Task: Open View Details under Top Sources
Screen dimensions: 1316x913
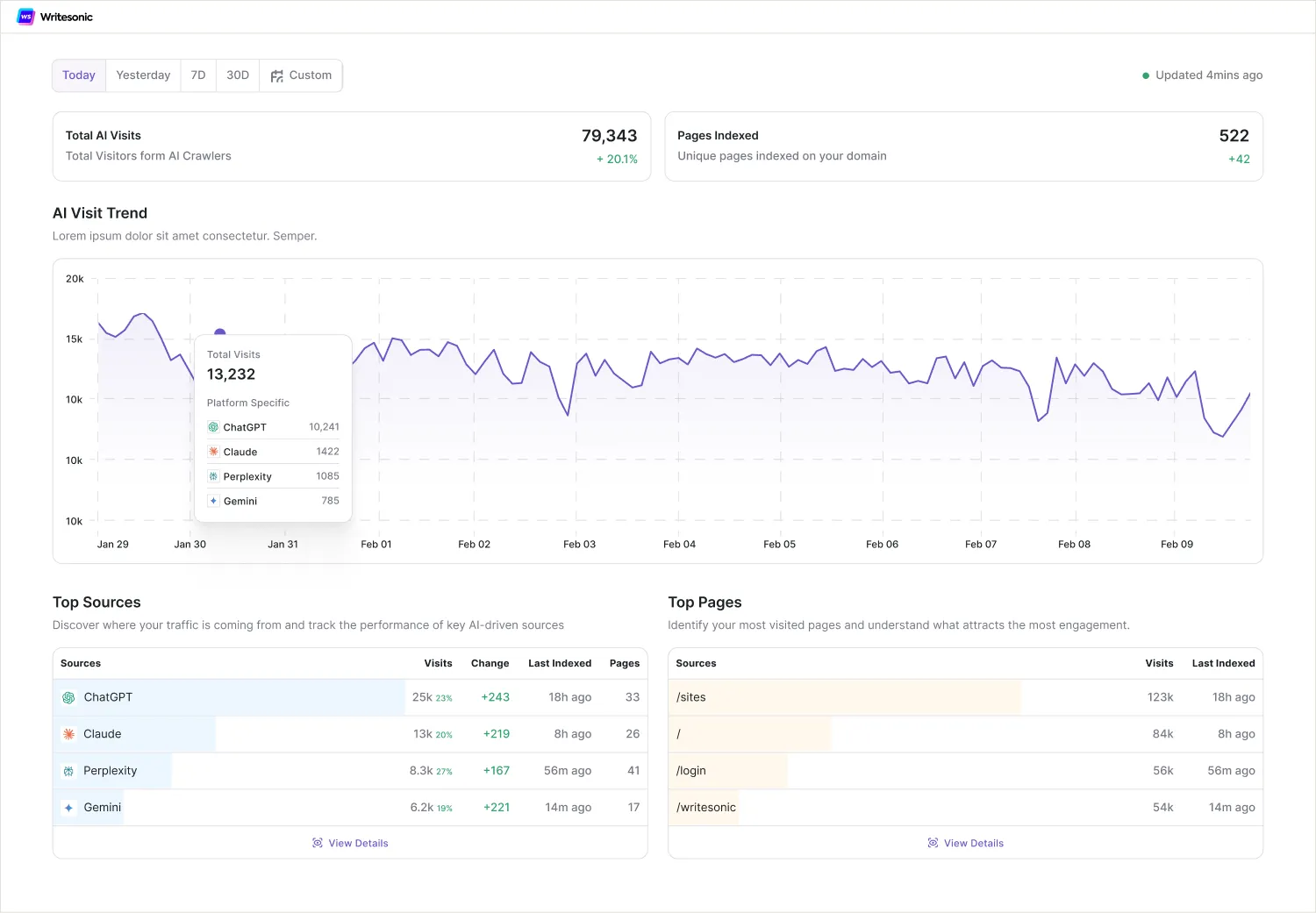Action: click(x=350, y=843)
